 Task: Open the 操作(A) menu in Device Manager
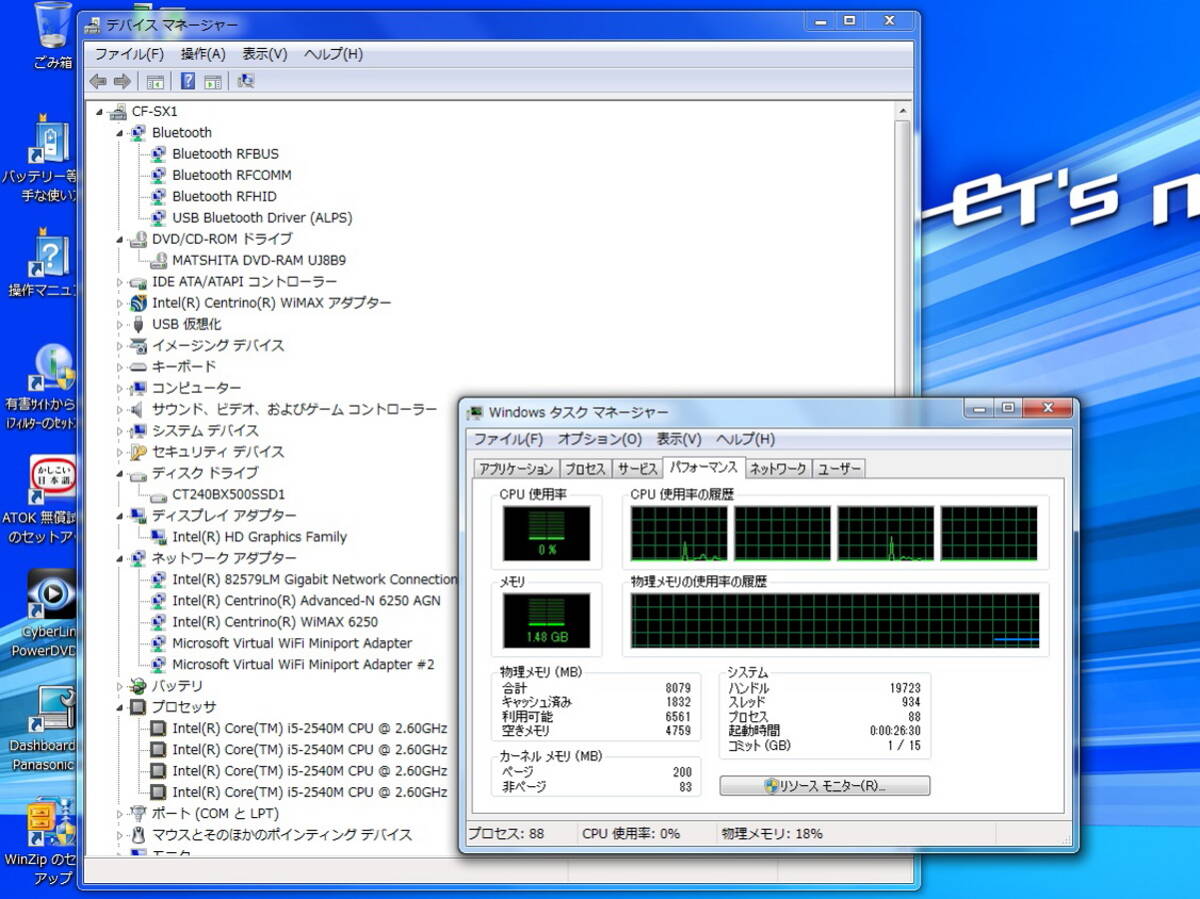pyautogui.click(x=203, y=54)
